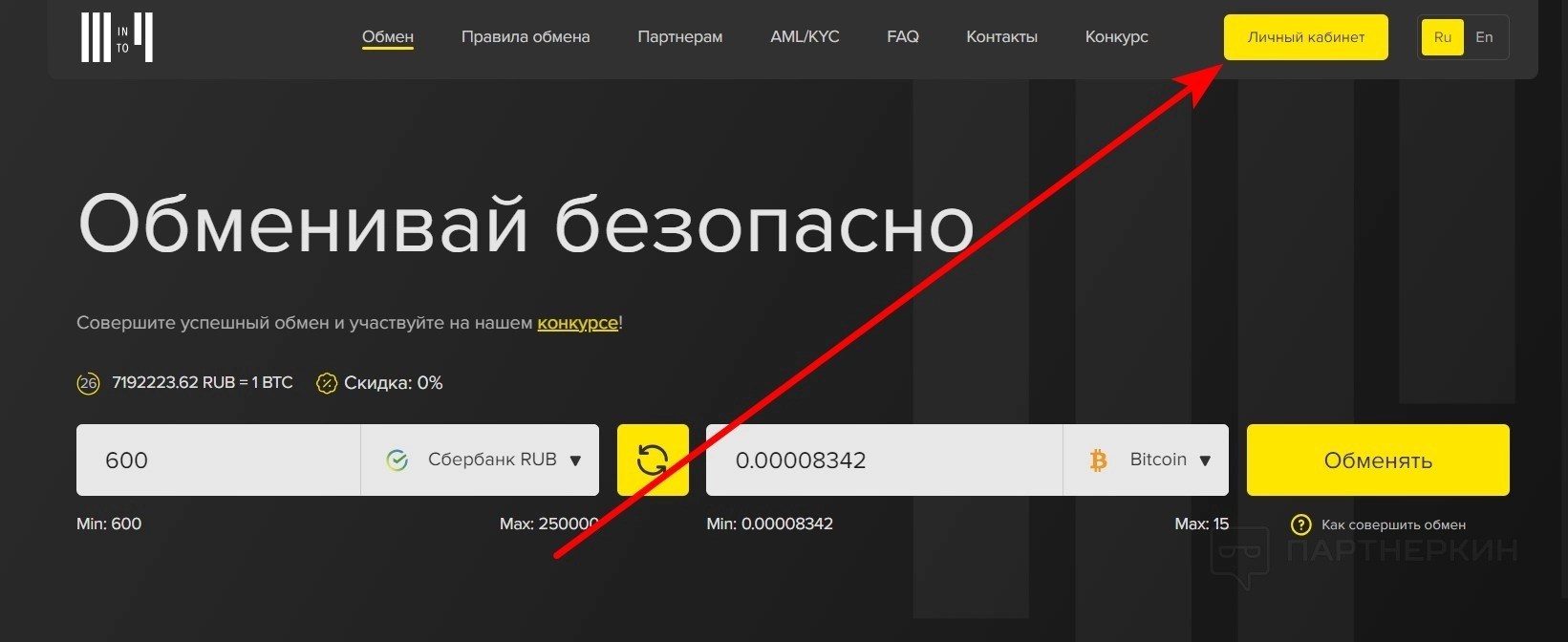Image resolution: width=1568 pixels, height=642 pixels.
Task: Open the FAQ page
Action: coord(903,37)
